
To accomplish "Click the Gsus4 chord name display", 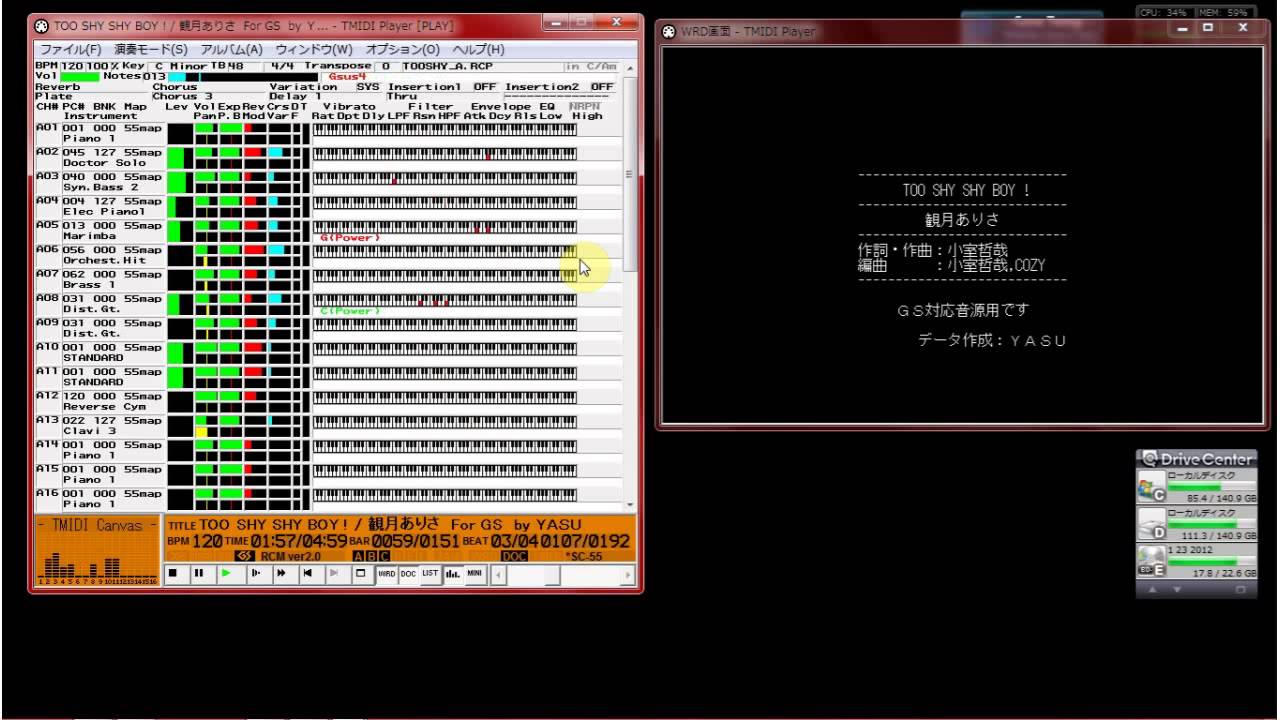I will (348, 76).
